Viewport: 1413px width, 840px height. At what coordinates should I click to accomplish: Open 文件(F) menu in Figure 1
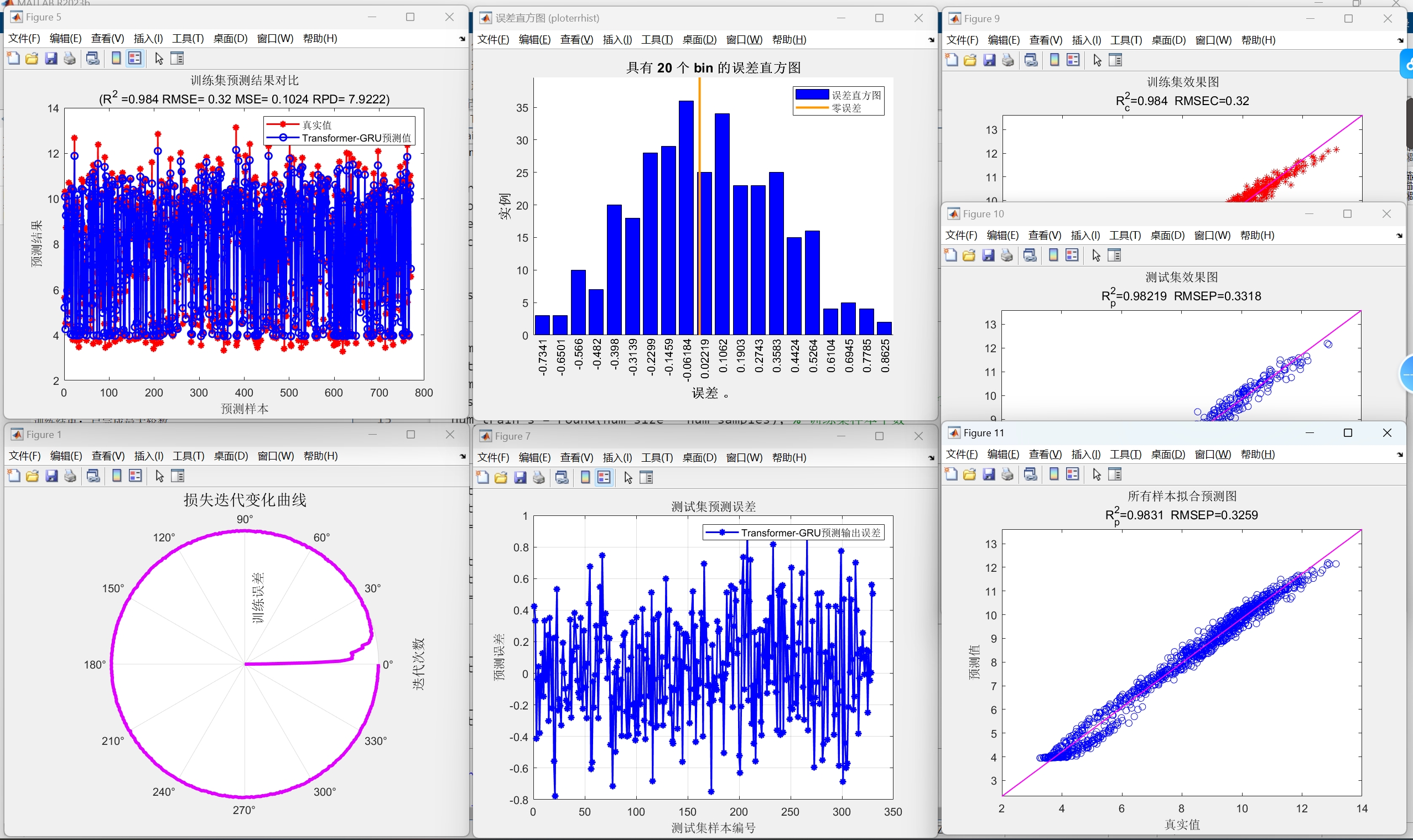point(24,456)
